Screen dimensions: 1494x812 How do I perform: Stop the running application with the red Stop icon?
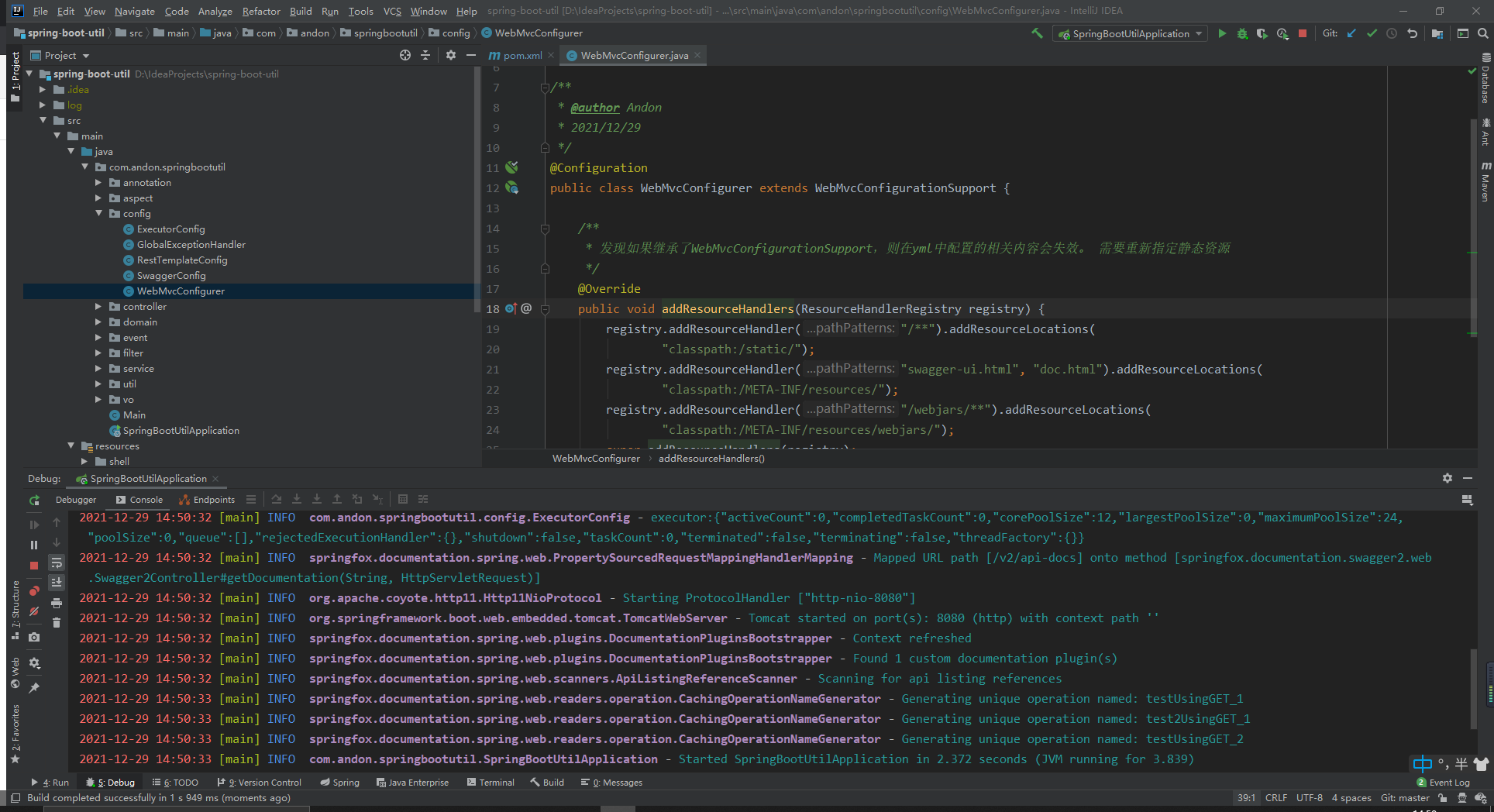[x=1302, y=33]
